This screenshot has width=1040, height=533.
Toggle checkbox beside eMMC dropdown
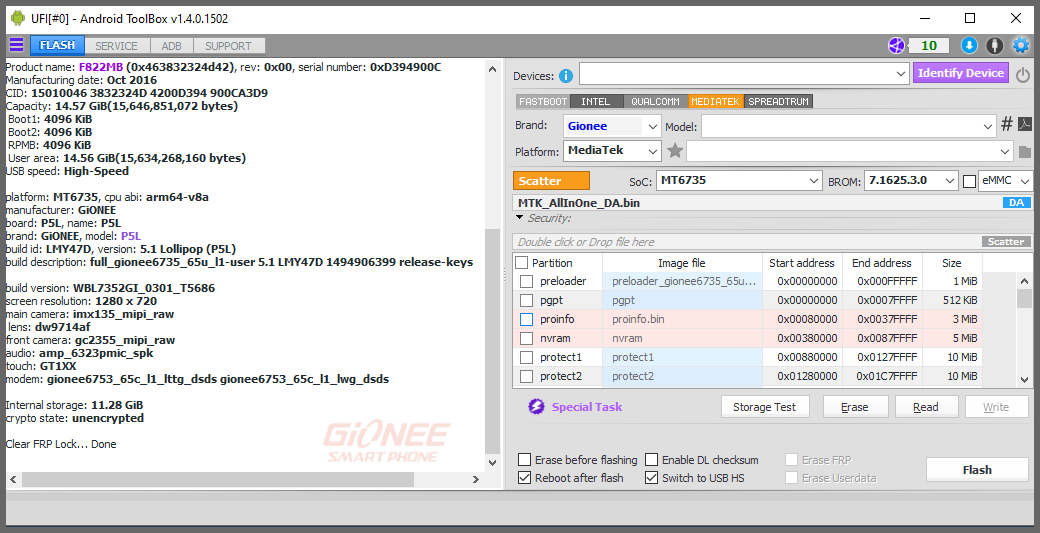pyautogui.click(x=969, y=181)
